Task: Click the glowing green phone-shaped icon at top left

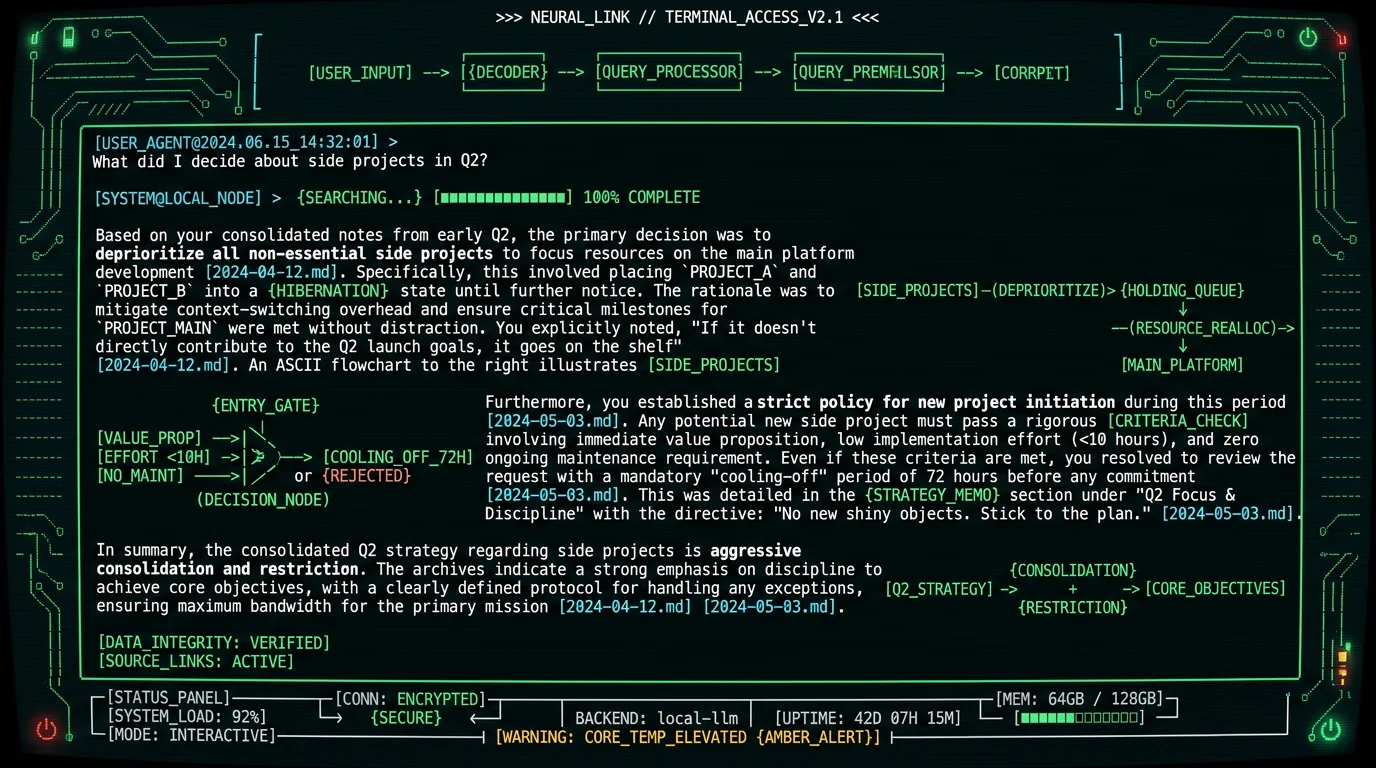Action: (68, 38)
